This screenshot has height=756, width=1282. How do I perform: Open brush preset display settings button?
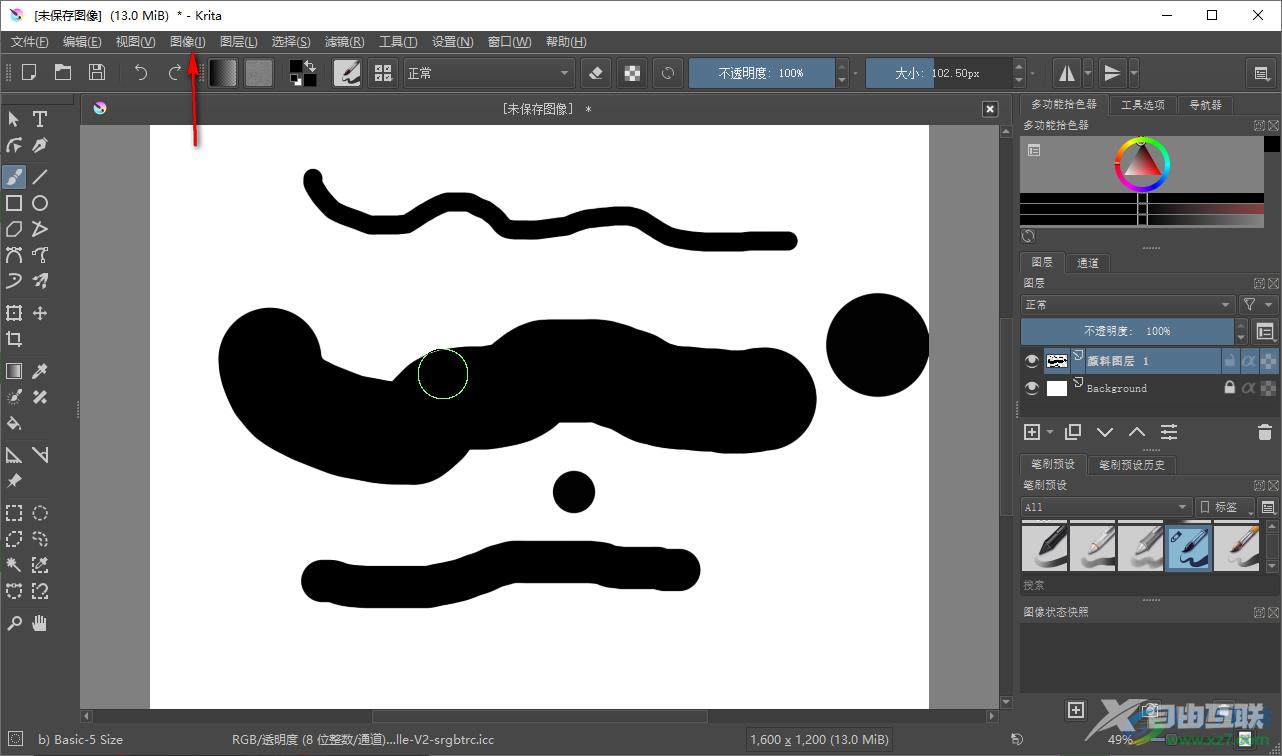coord(1268,507)
